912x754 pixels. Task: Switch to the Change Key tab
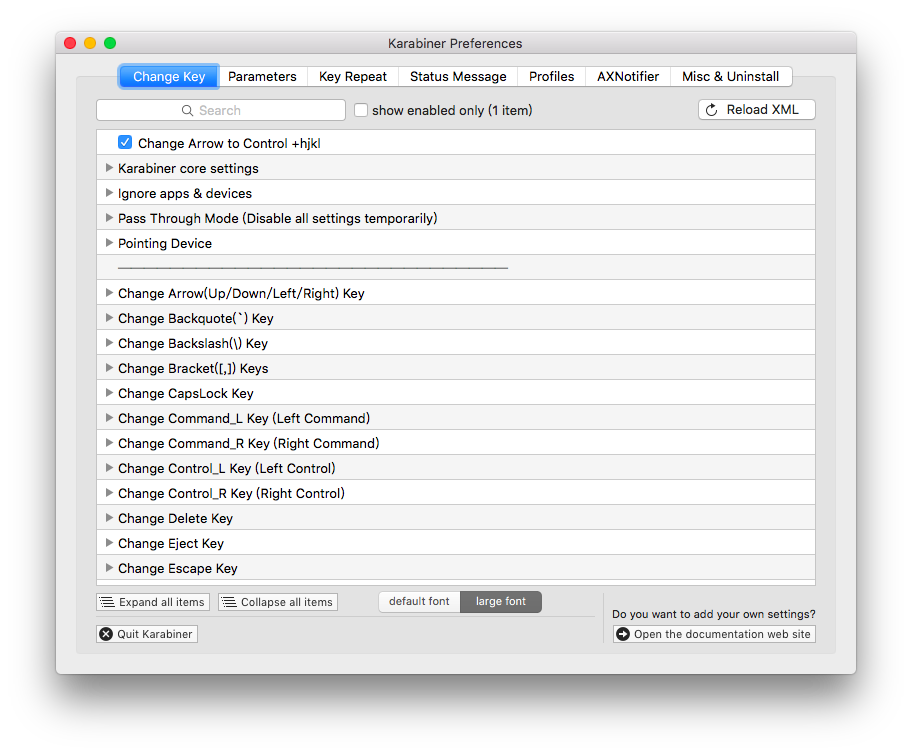169,77
